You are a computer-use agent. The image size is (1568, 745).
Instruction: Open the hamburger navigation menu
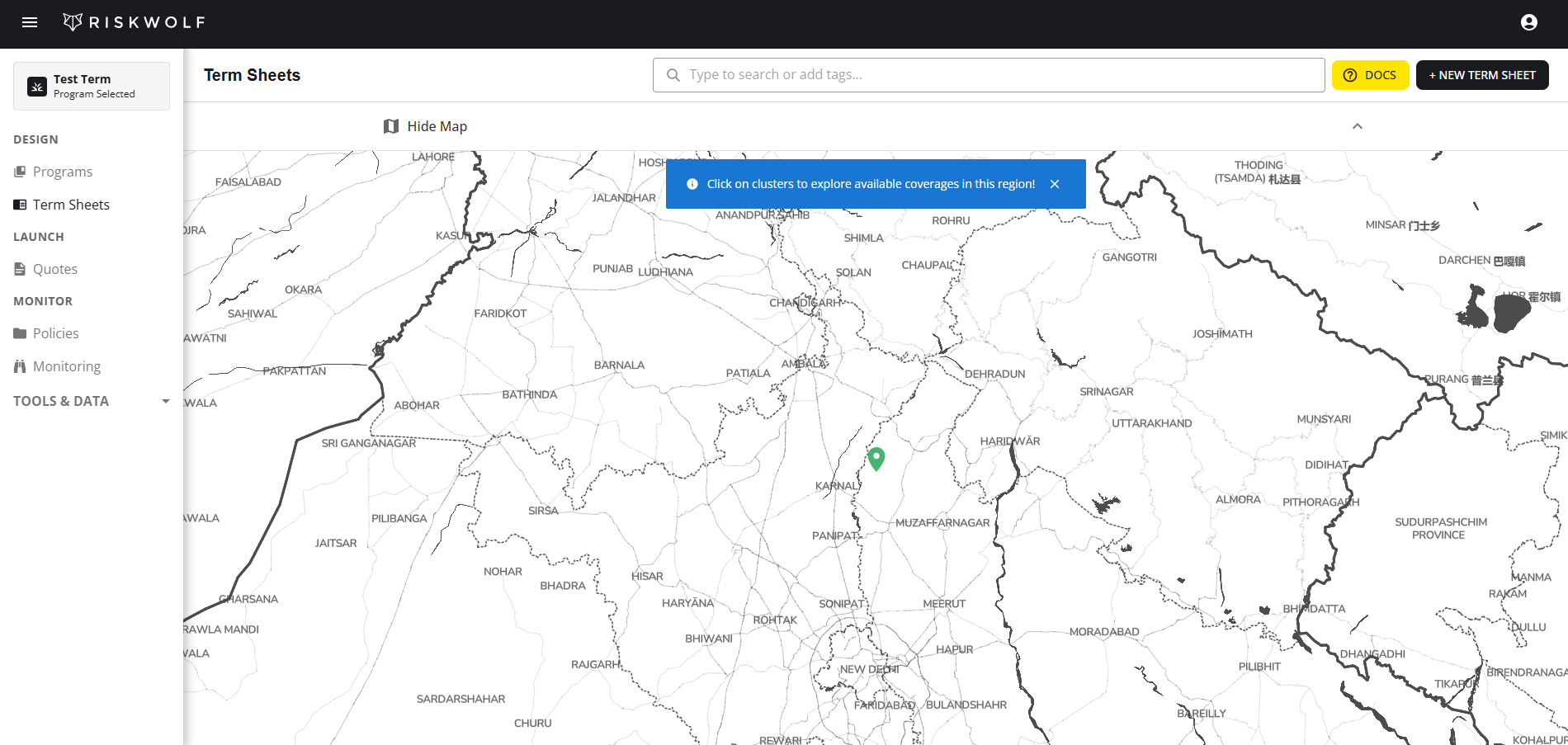30,22
